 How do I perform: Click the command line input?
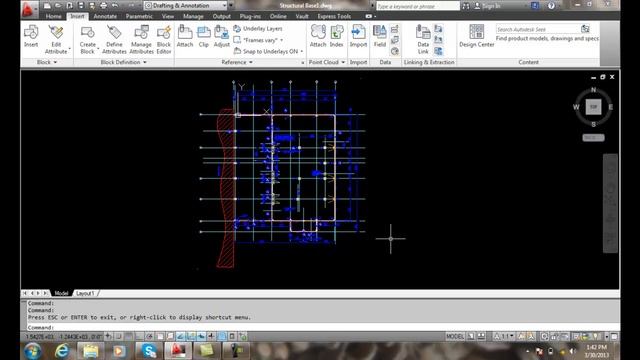pyautogui.click(x=322, y=327)
